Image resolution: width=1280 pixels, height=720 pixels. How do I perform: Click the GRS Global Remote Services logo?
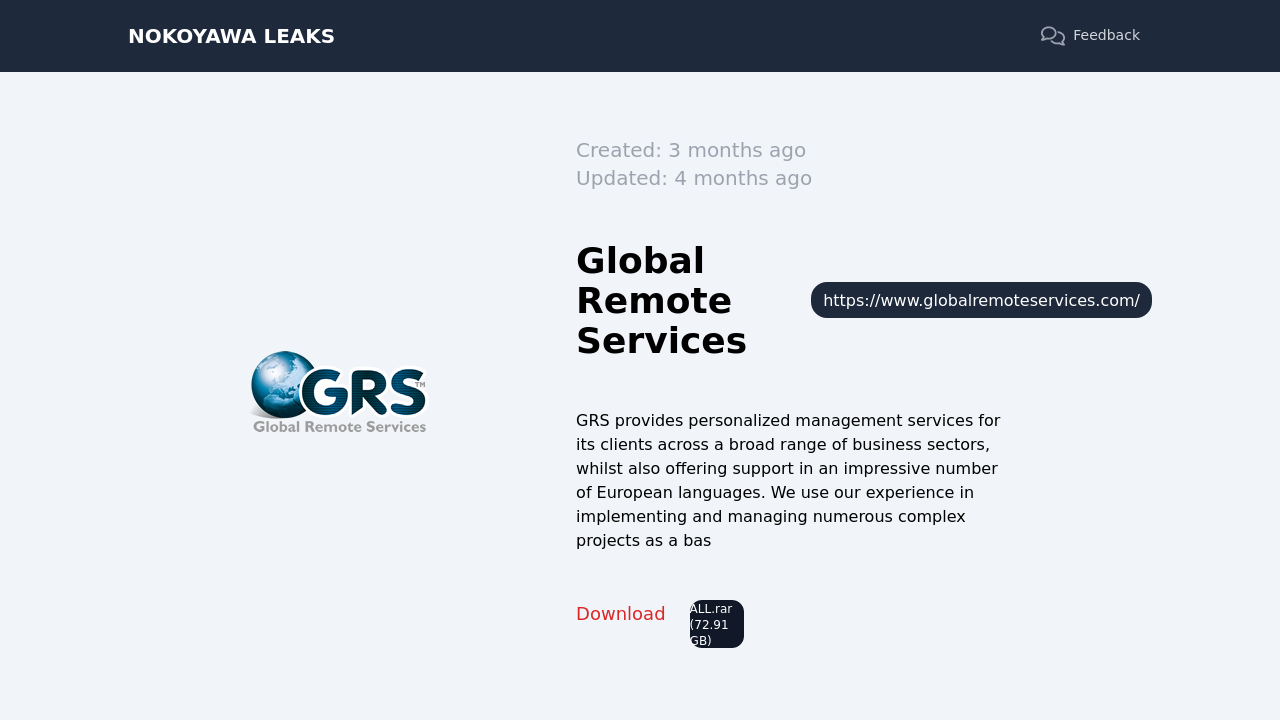(x=338, y=391)
